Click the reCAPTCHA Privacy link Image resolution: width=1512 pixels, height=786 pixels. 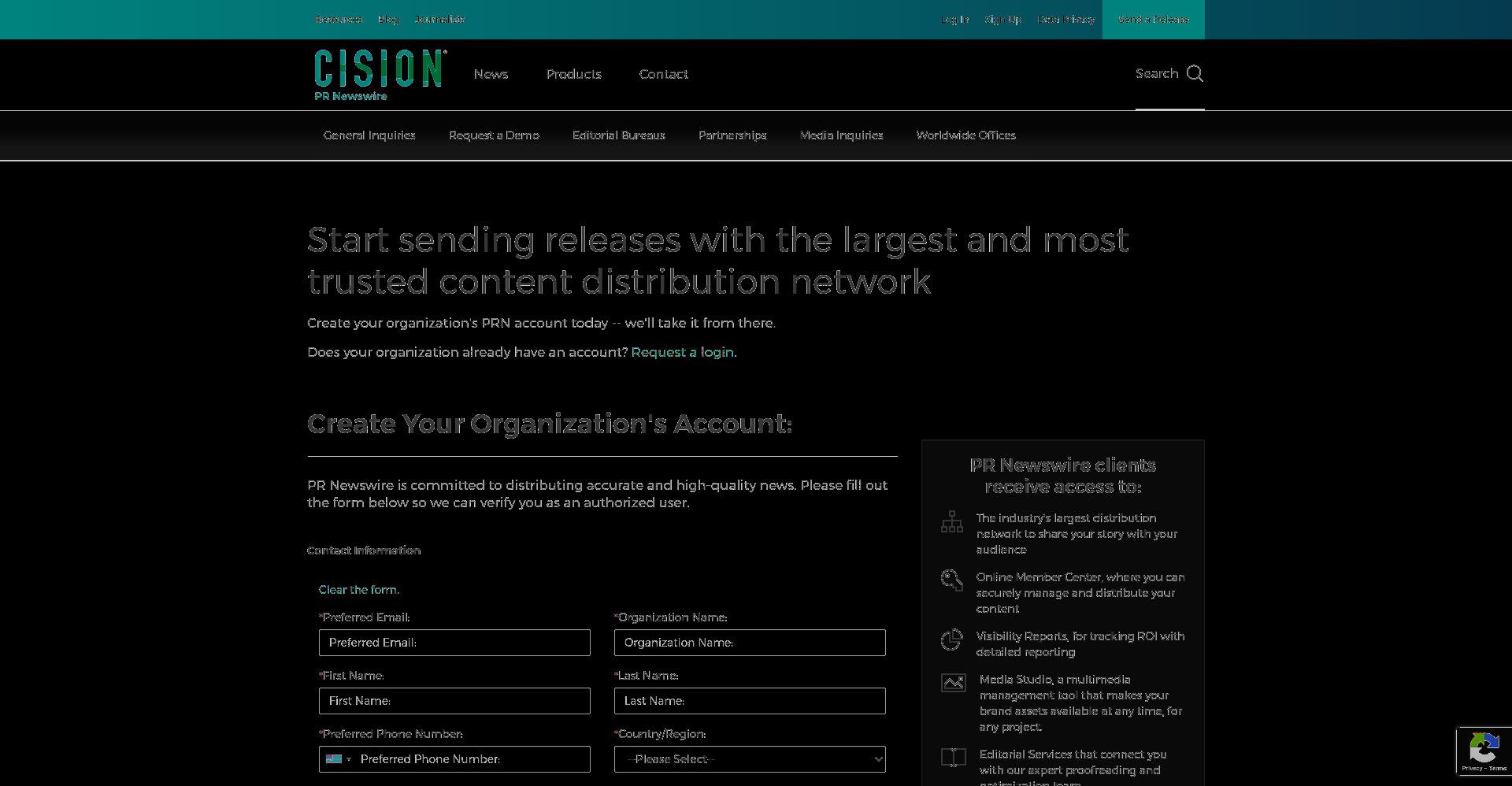[1471, 768]
